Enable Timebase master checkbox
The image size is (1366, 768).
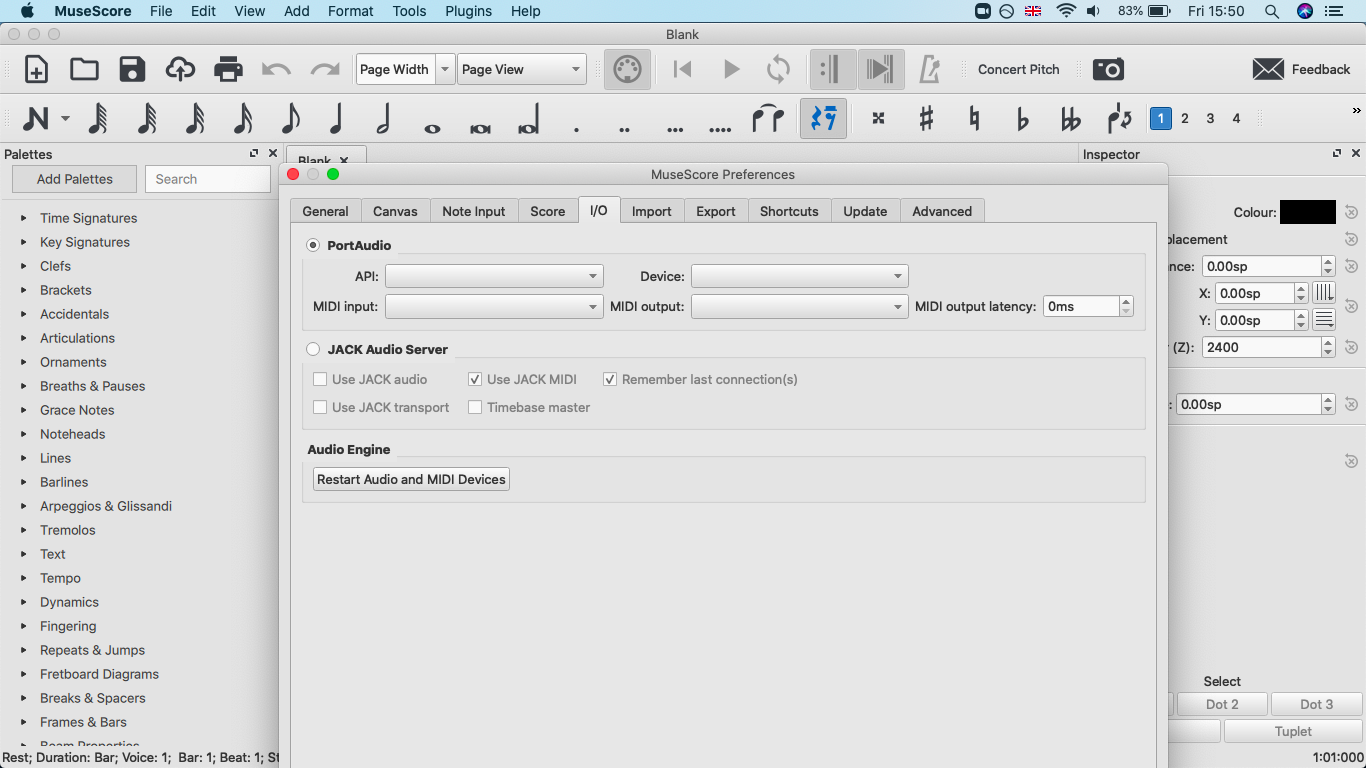click(475, 407)
